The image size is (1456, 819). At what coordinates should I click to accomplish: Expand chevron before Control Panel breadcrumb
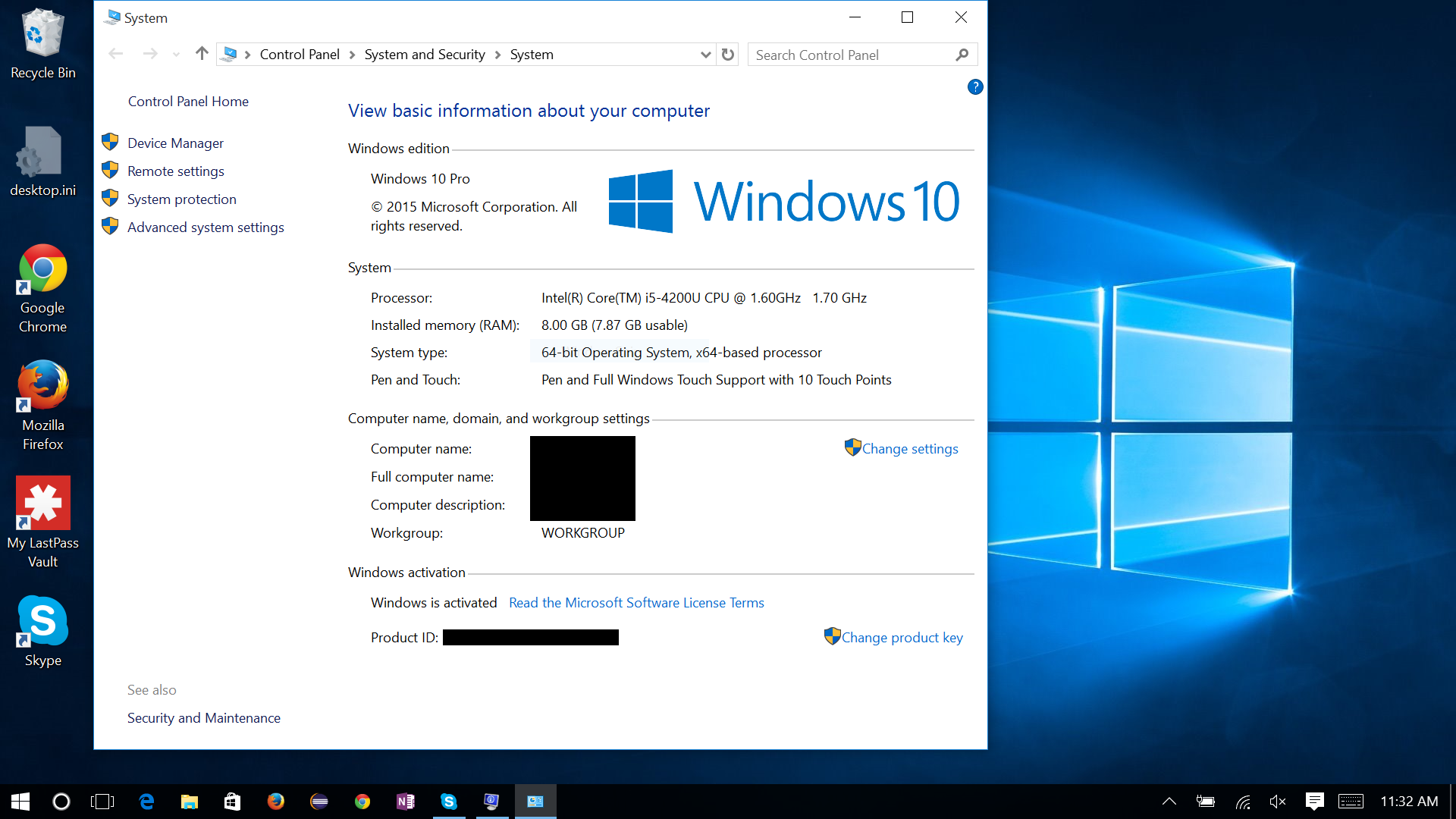coord(247,55)
